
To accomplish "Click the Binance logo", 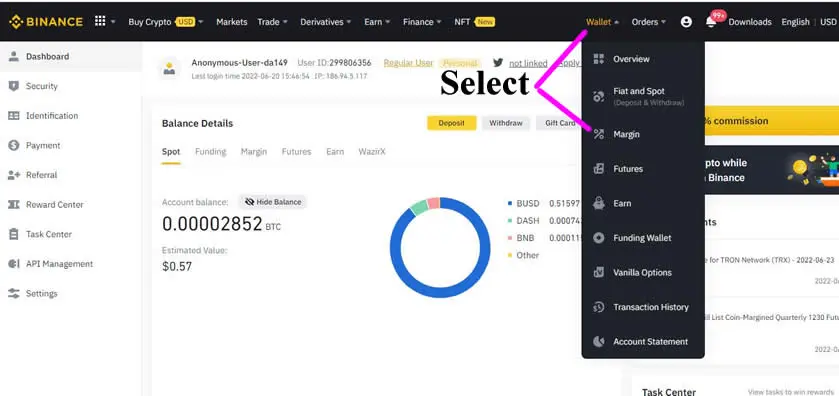I will pyautogui.click(x=46, y=22).
